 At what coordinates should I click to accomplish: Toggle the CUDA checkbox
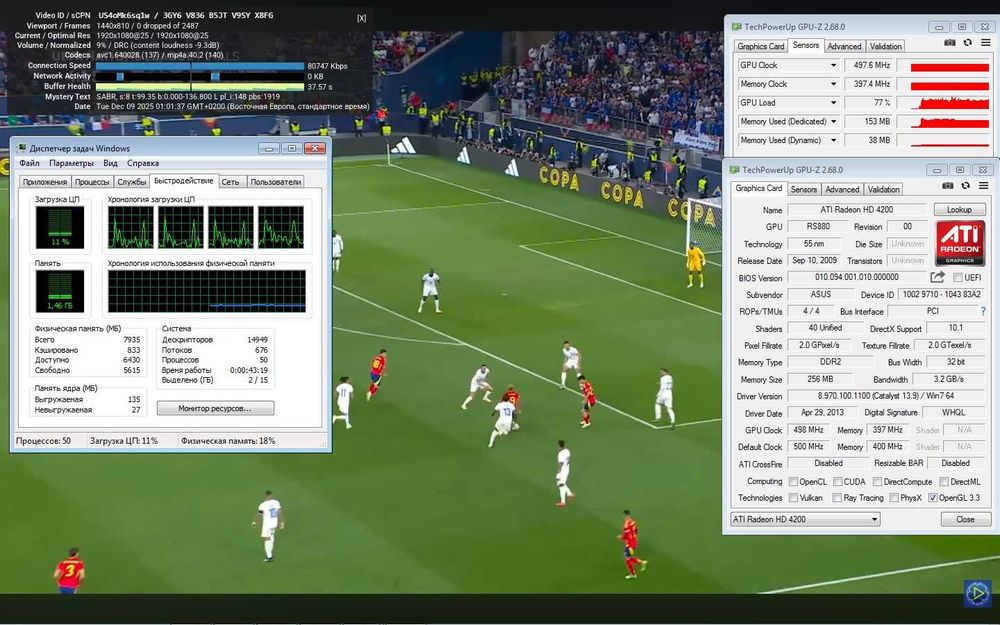(x=838, y=482)
